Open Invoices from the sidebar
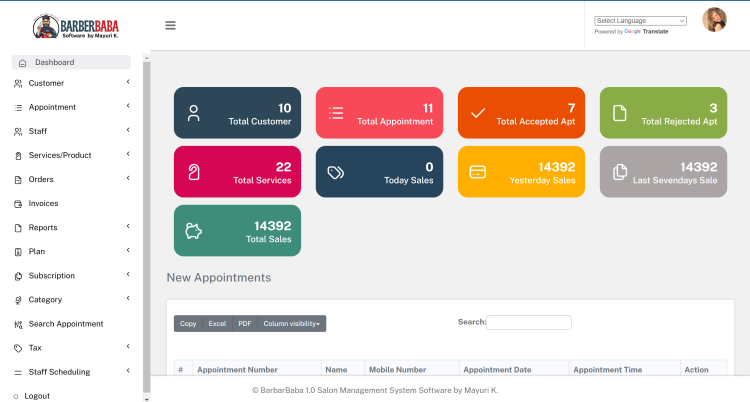Screen dimensions: 750x402 click(x=43, y=203)
